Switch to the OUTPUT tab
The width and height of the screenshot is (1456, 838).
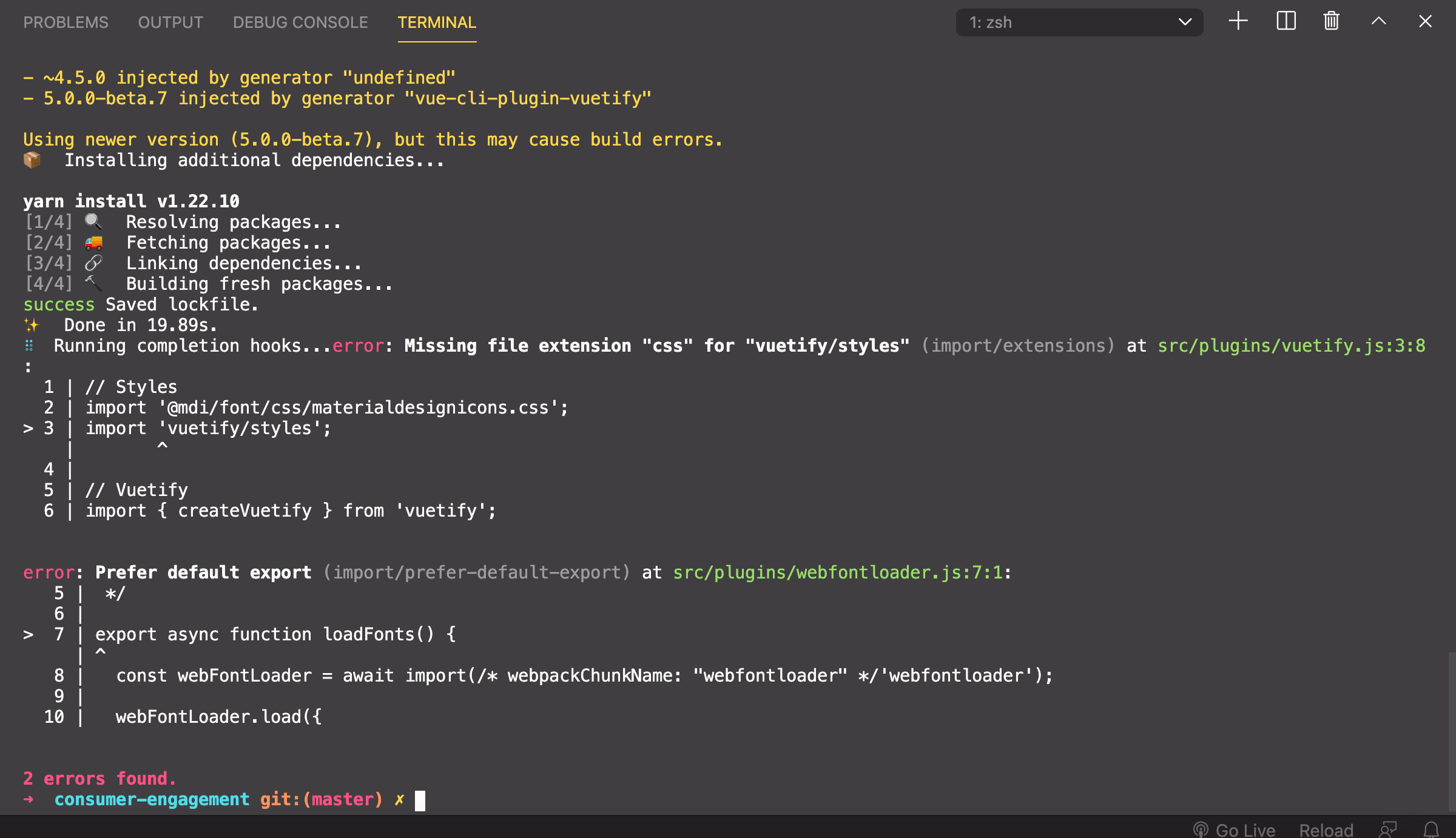(170, 22)
